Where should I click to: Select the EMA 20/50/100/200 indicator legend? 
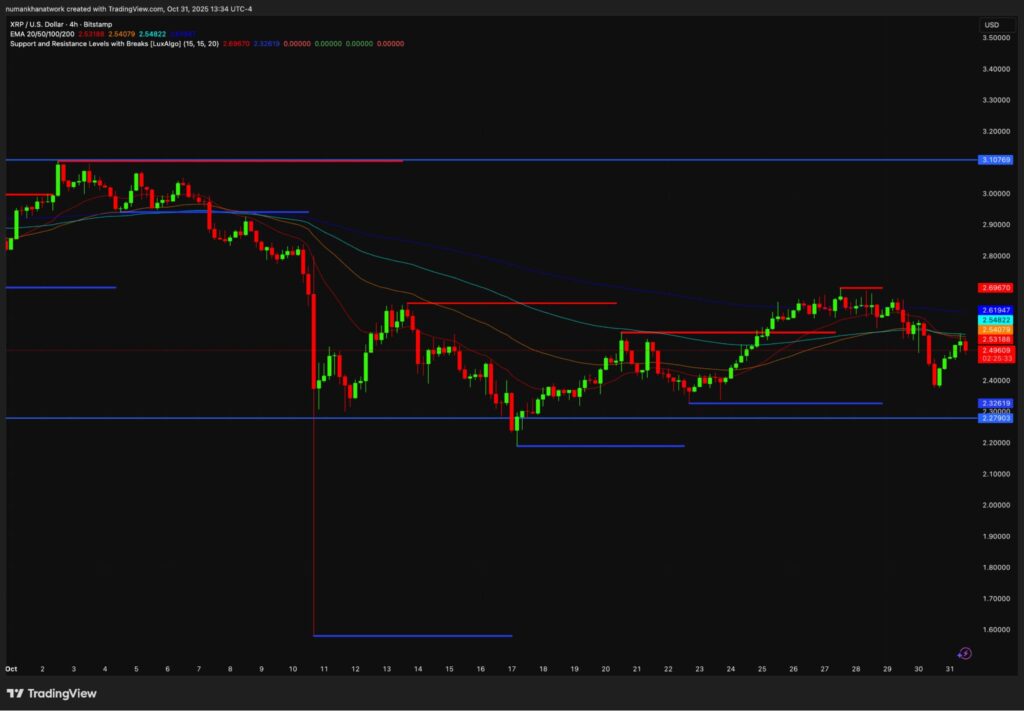44,33
